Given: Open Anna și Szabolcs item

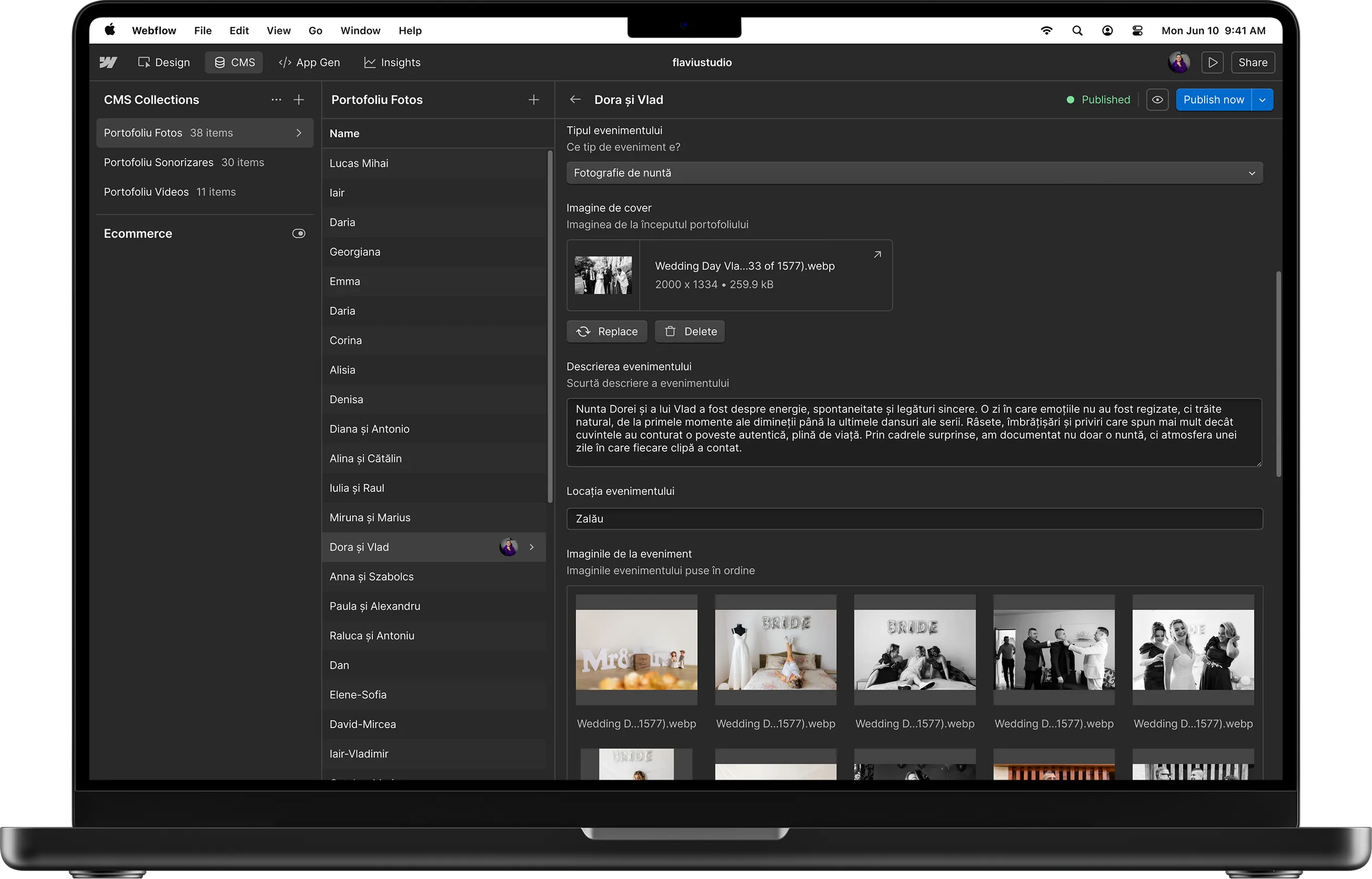Looking at the screenshot, I should (433, 576).
